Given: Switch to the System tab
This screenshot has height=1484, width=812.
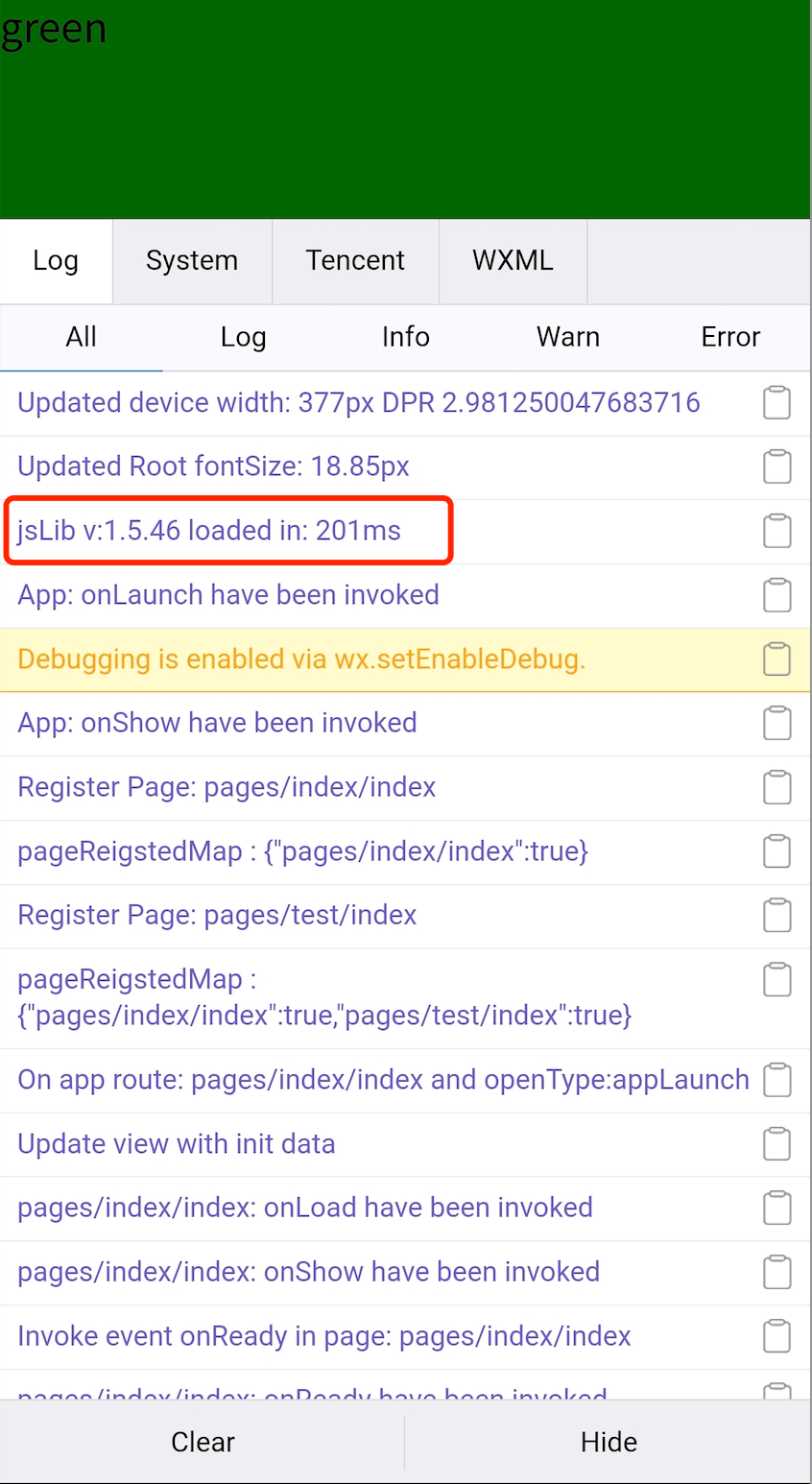Looking at the screenshot, I should click(x=192, y=261).
